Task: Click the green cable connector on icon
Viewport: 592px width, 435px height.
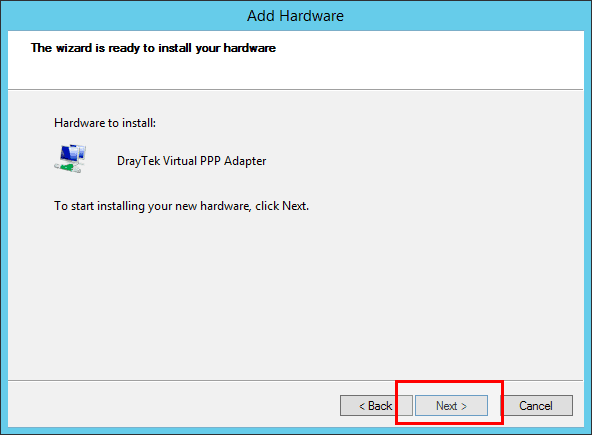Action: tap(66, 167)
